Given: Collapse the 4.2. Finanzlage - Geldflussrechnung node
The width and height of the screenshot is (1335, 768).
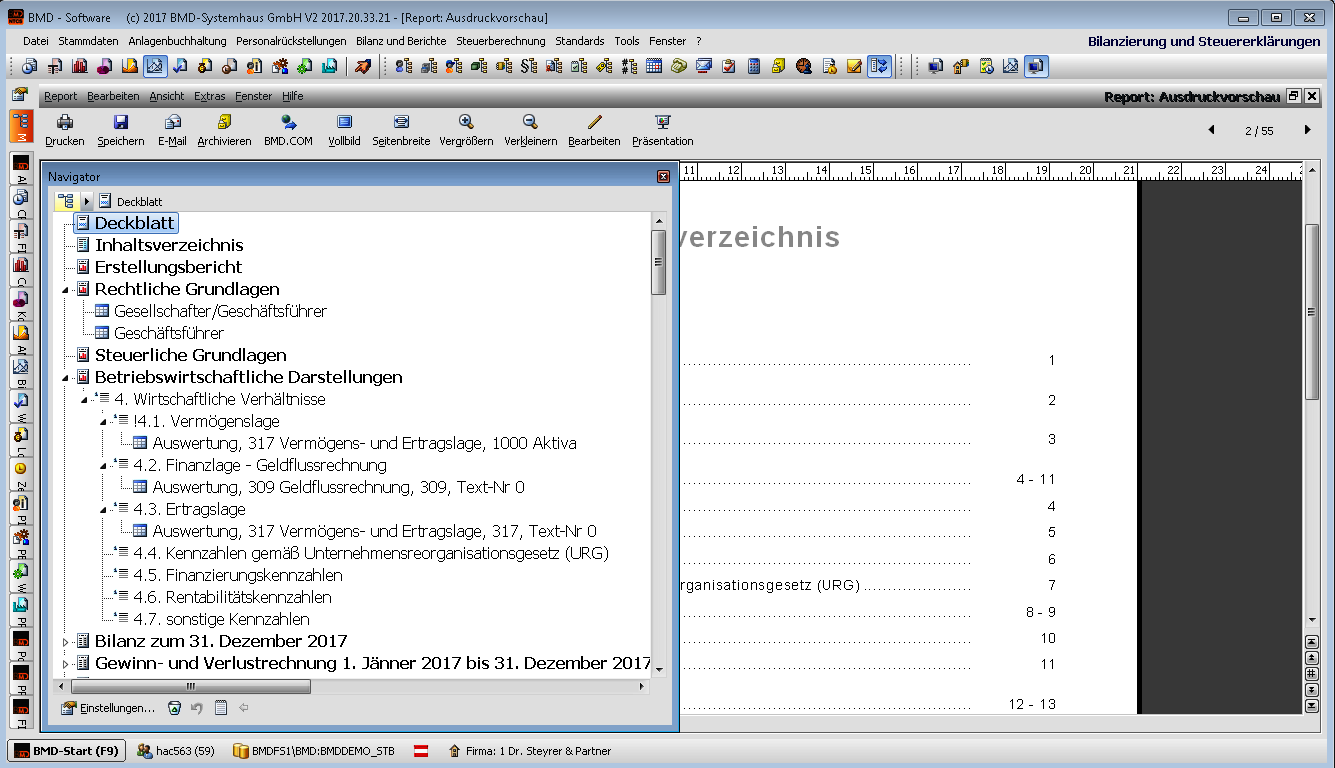Looking at the screenshot, I should click(105, 466).
